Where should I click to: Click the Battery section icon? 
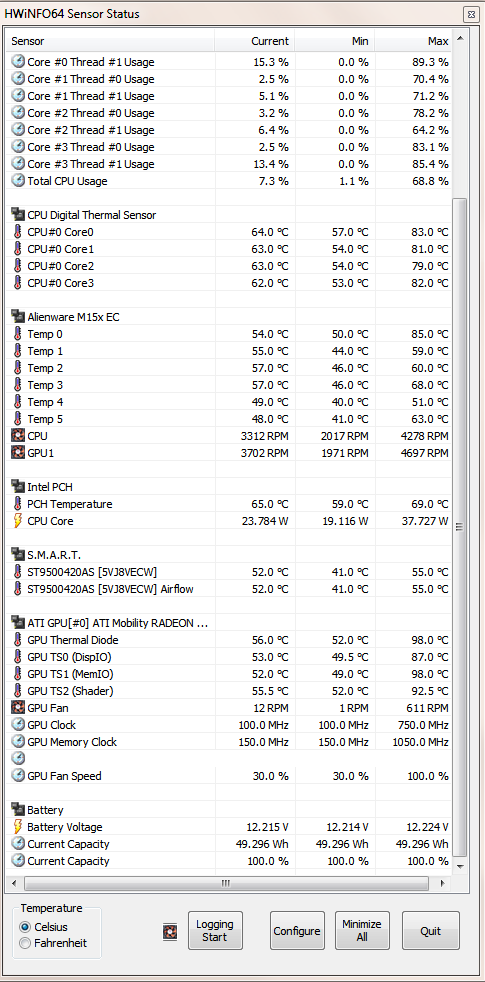tap(18, 810)
